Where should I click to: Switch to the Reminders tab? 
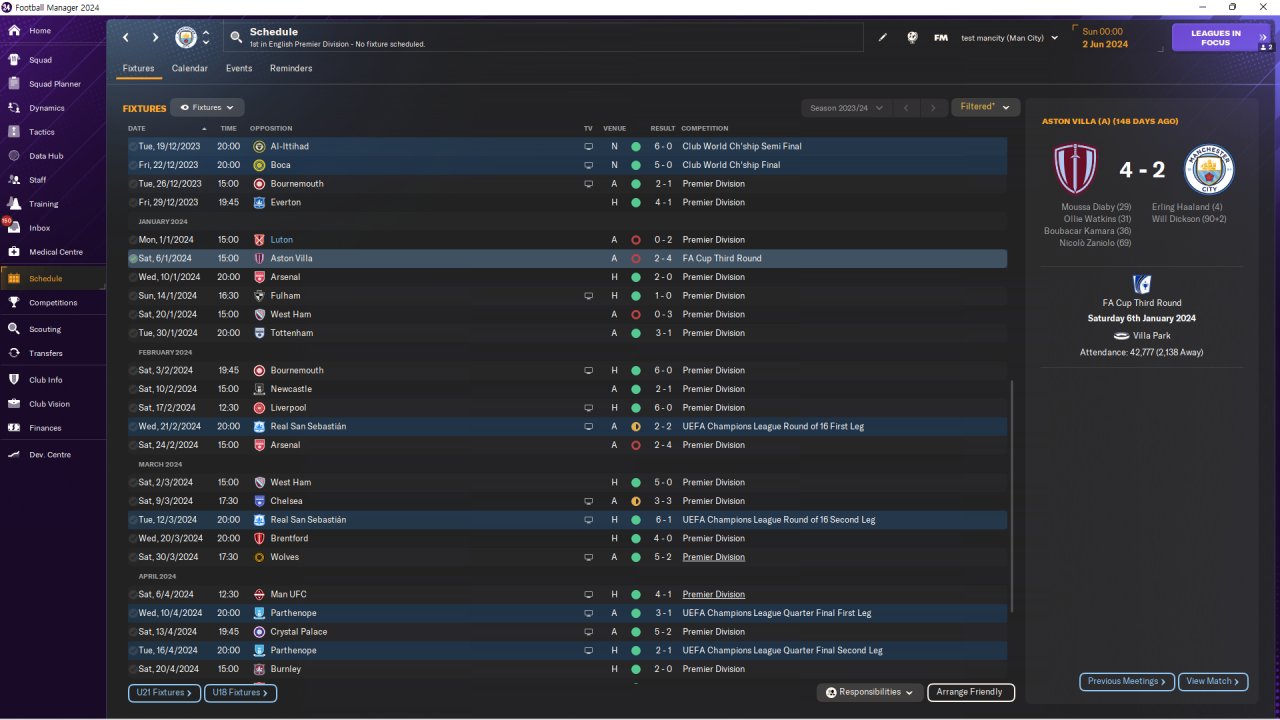tap(291, 69)
